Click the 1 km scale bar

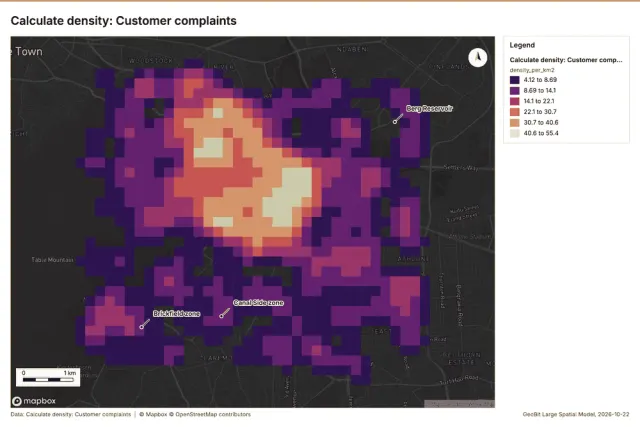tap(48, 377)
